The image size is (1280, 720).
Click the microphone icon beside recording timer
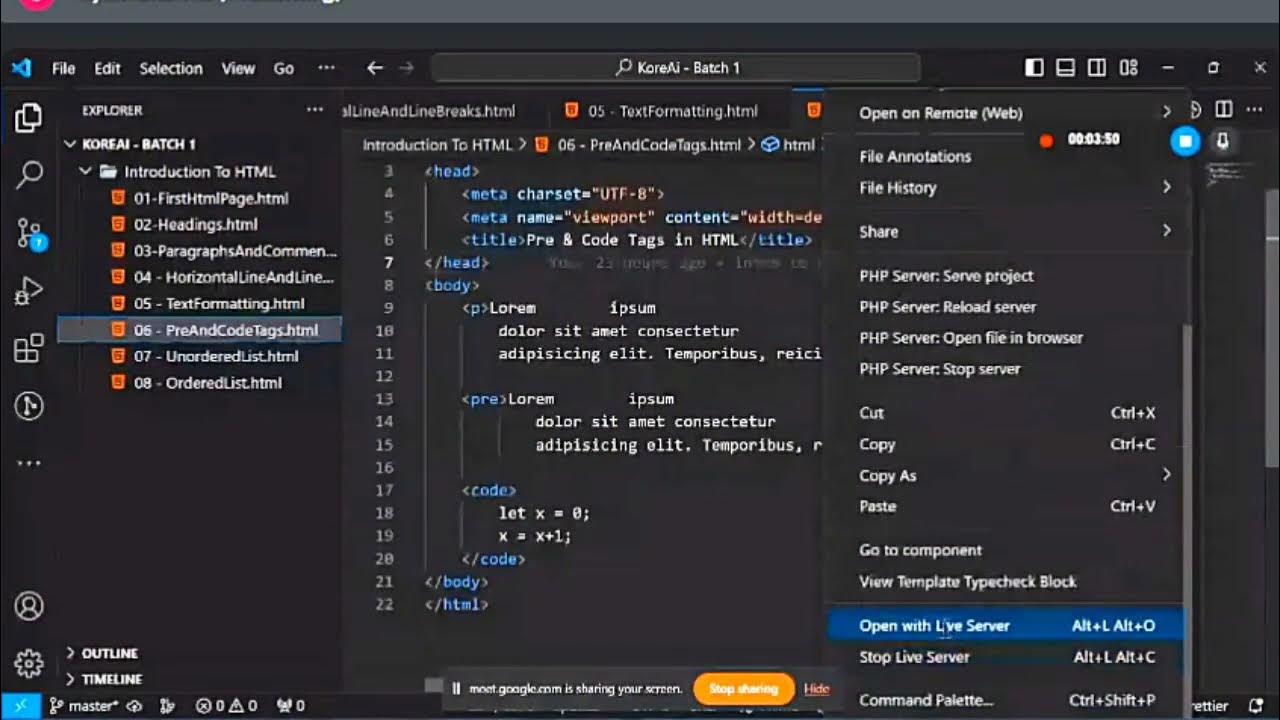coord(1222,141)
